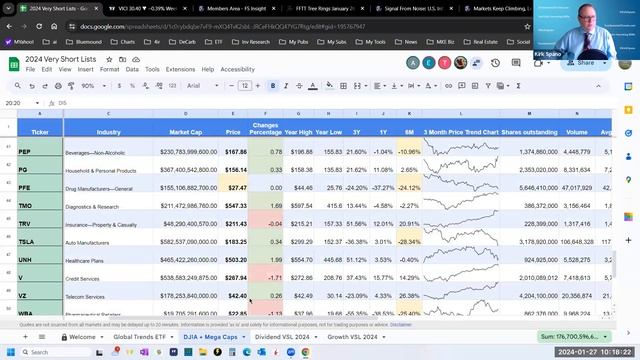The image size is (640, 360).
Task: Add a new sheet
Action: tap(25, 337)
